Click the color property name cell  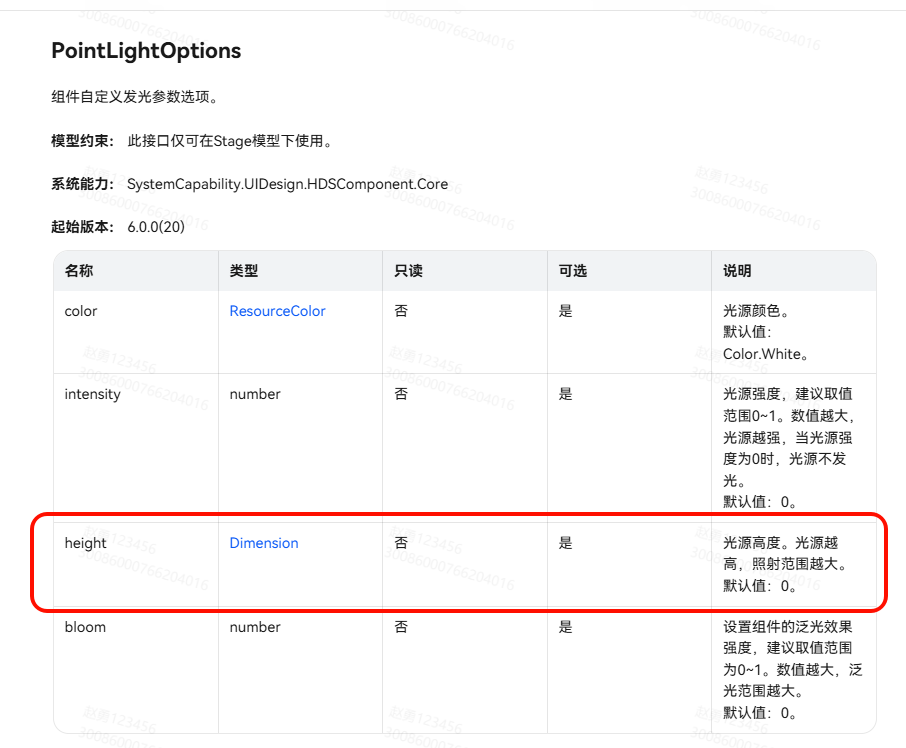point(81,311)
